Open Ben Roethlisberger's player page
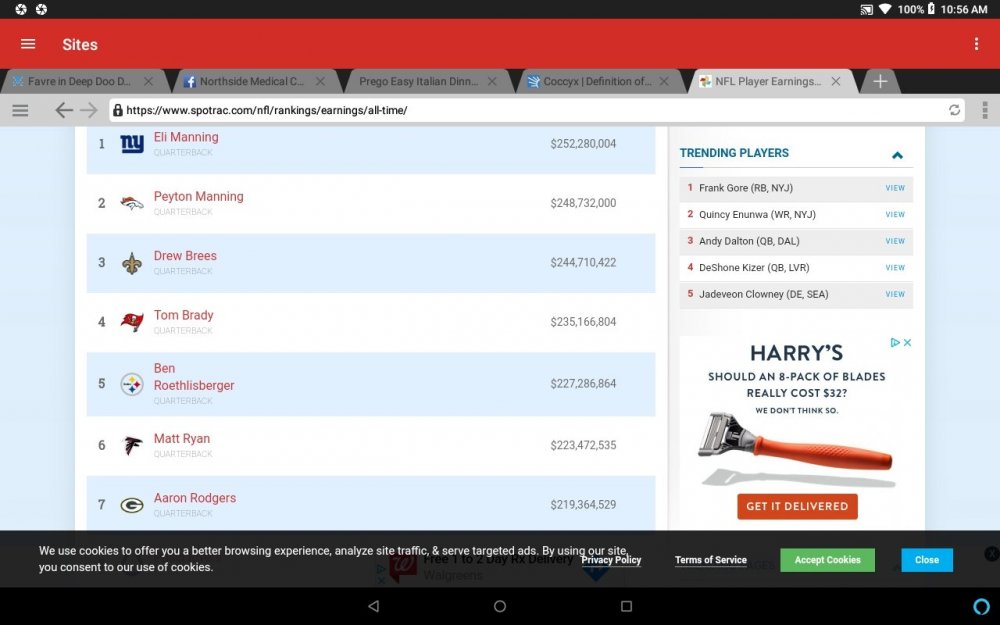 194,377
